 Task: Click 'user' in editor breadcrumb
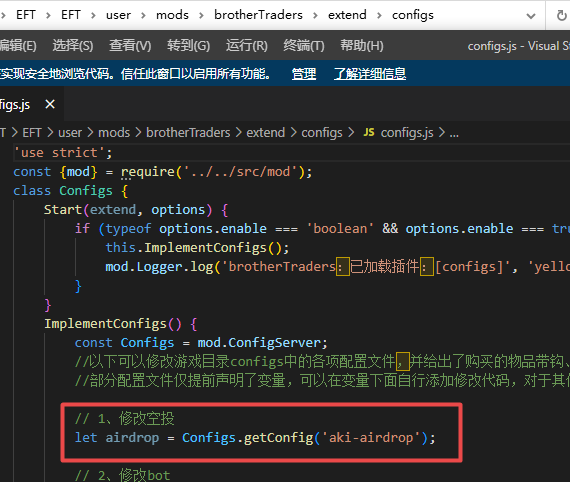[70, 133]
